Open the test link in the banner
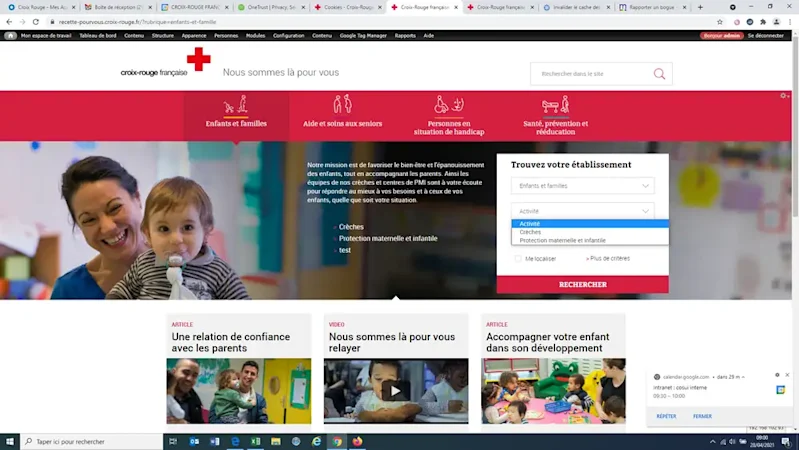 [344, 250]
